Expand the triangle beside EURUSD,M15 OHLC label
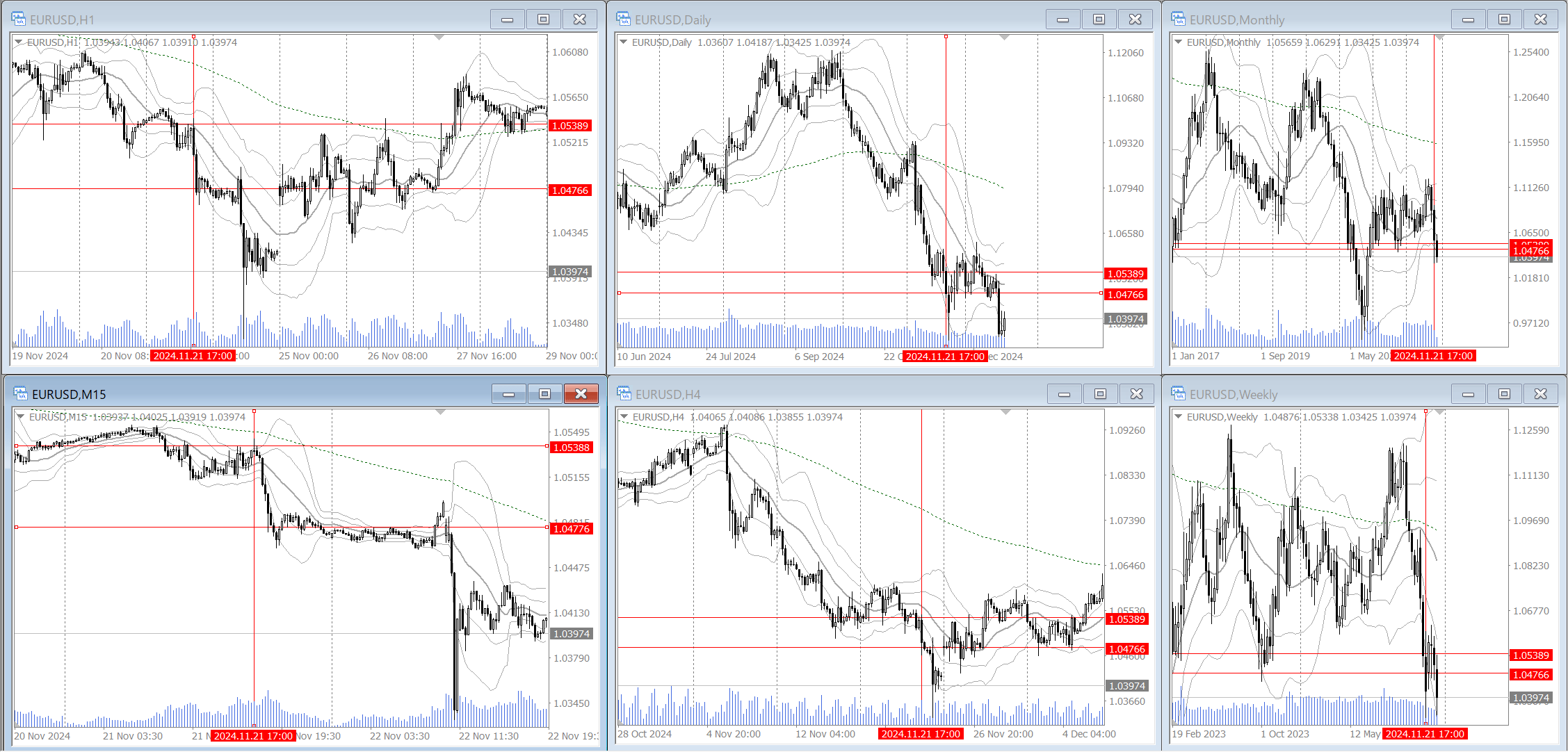This screenshot has height=752, width=1568. coord(21,417)
